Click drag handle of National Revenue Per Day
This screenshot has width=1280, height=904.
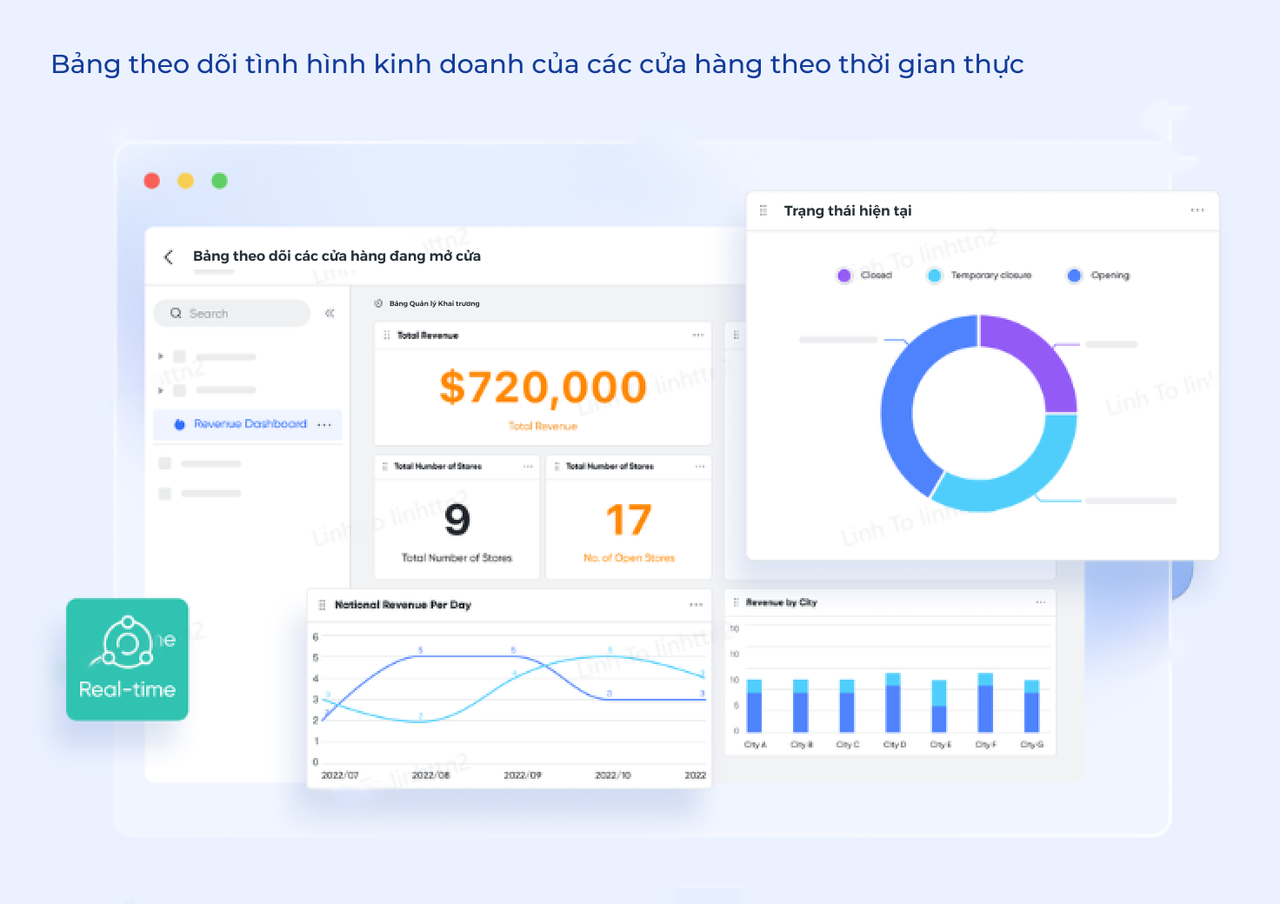(322, 605)
